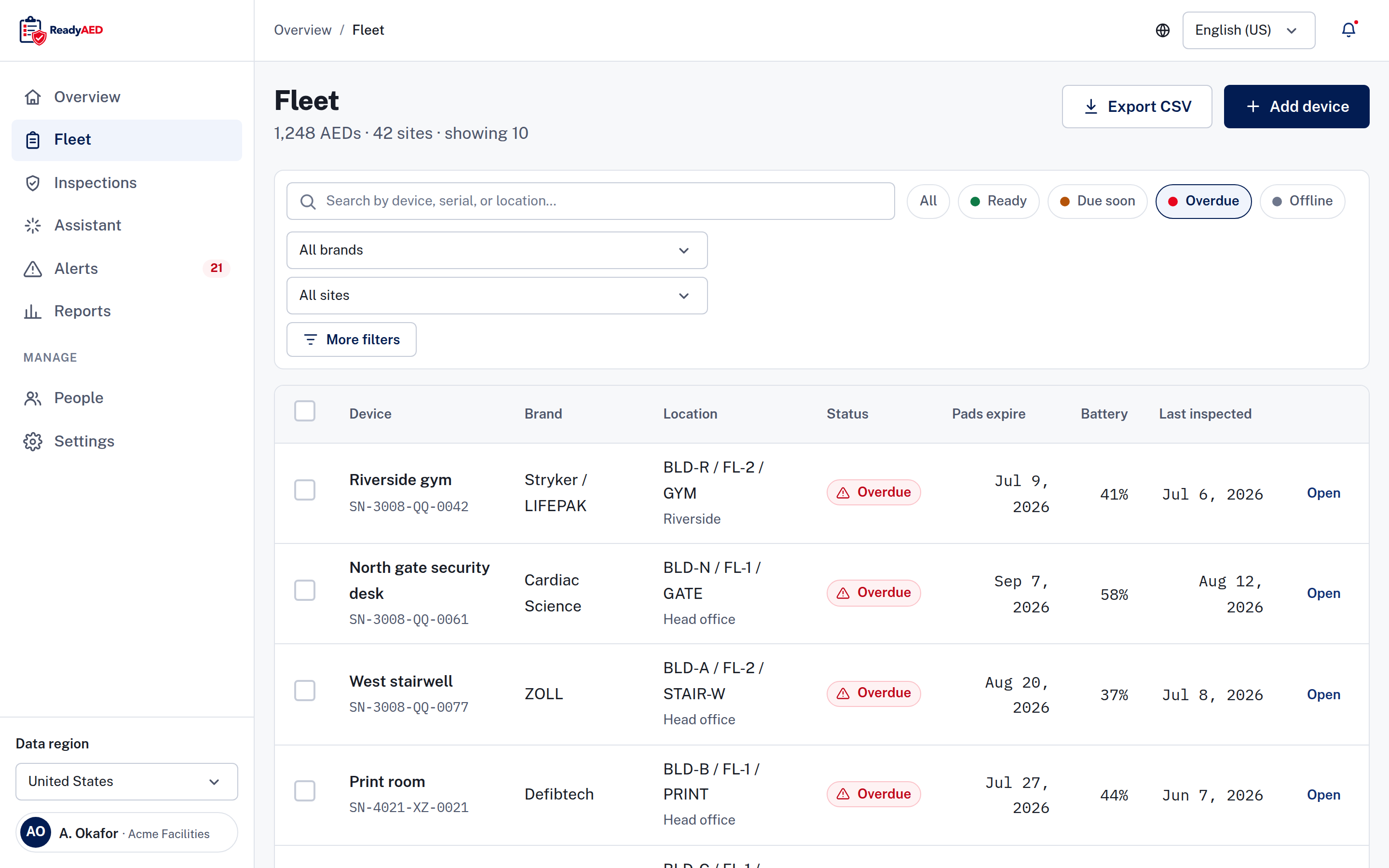Click the Last inspected column header

(1205, 414)
